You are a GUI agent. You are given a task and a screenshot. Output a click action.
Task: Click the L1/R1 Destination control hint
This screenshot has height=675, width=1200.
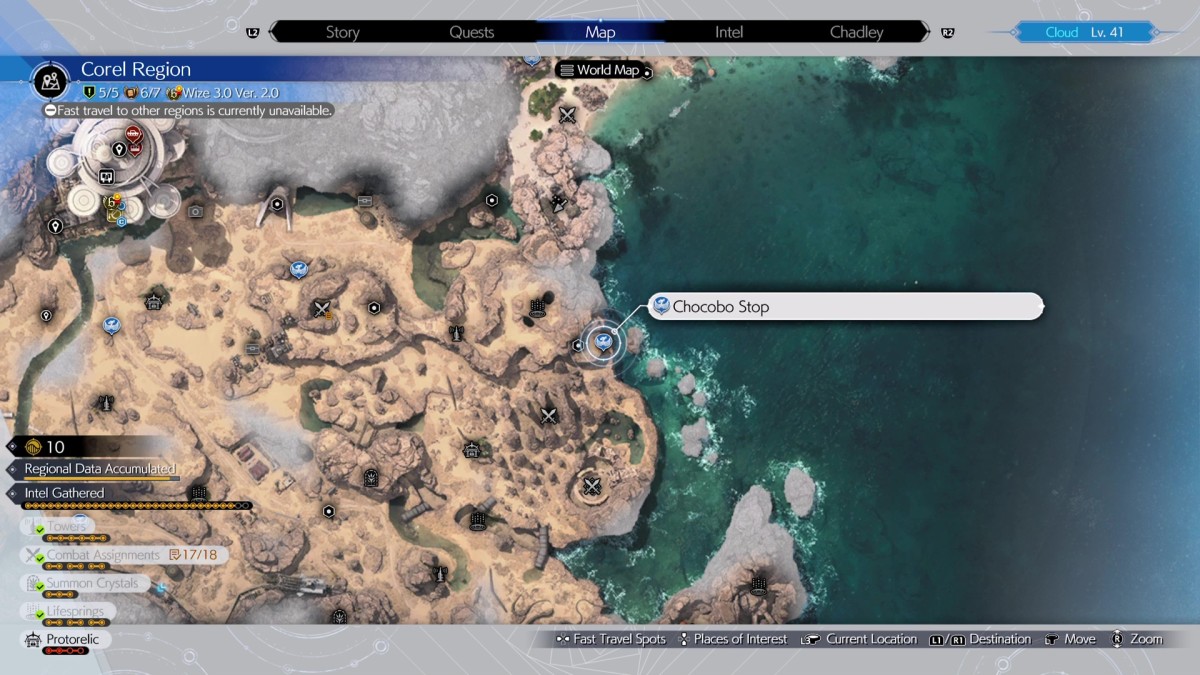(x=980, y=639)
